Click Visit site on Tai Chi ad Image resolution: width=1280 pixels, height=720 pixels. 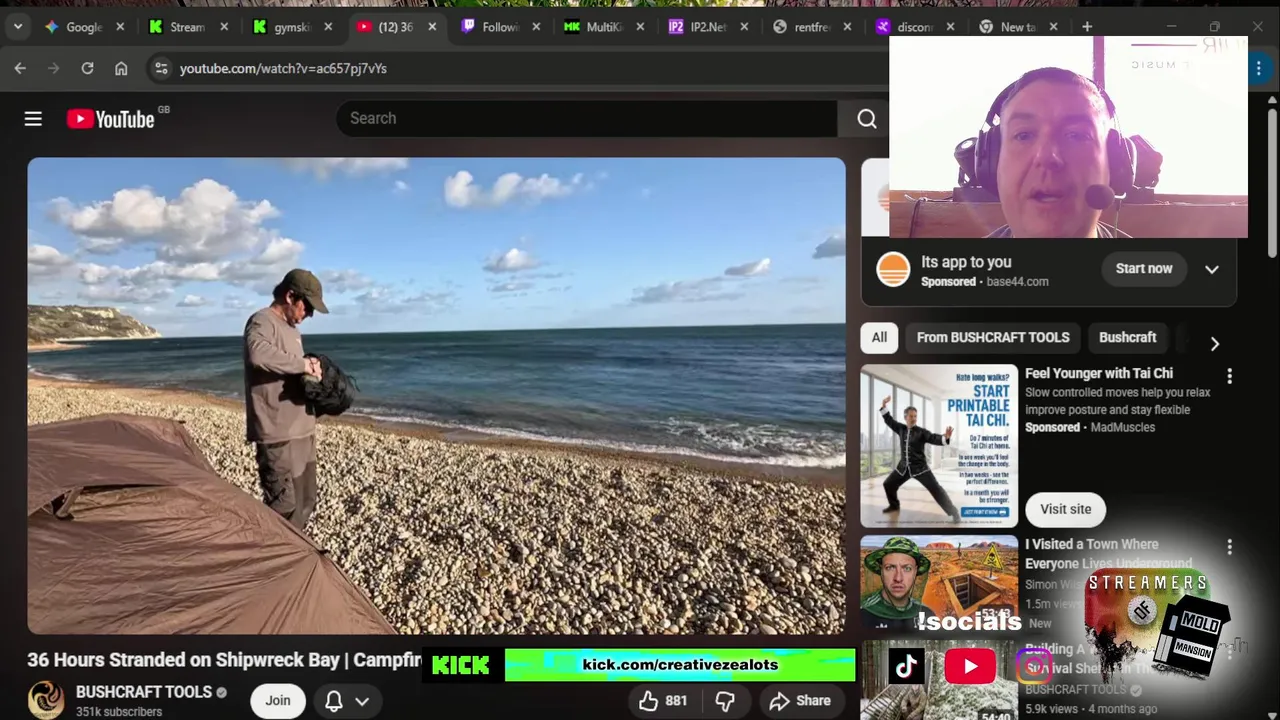[x=1066, y=509]
